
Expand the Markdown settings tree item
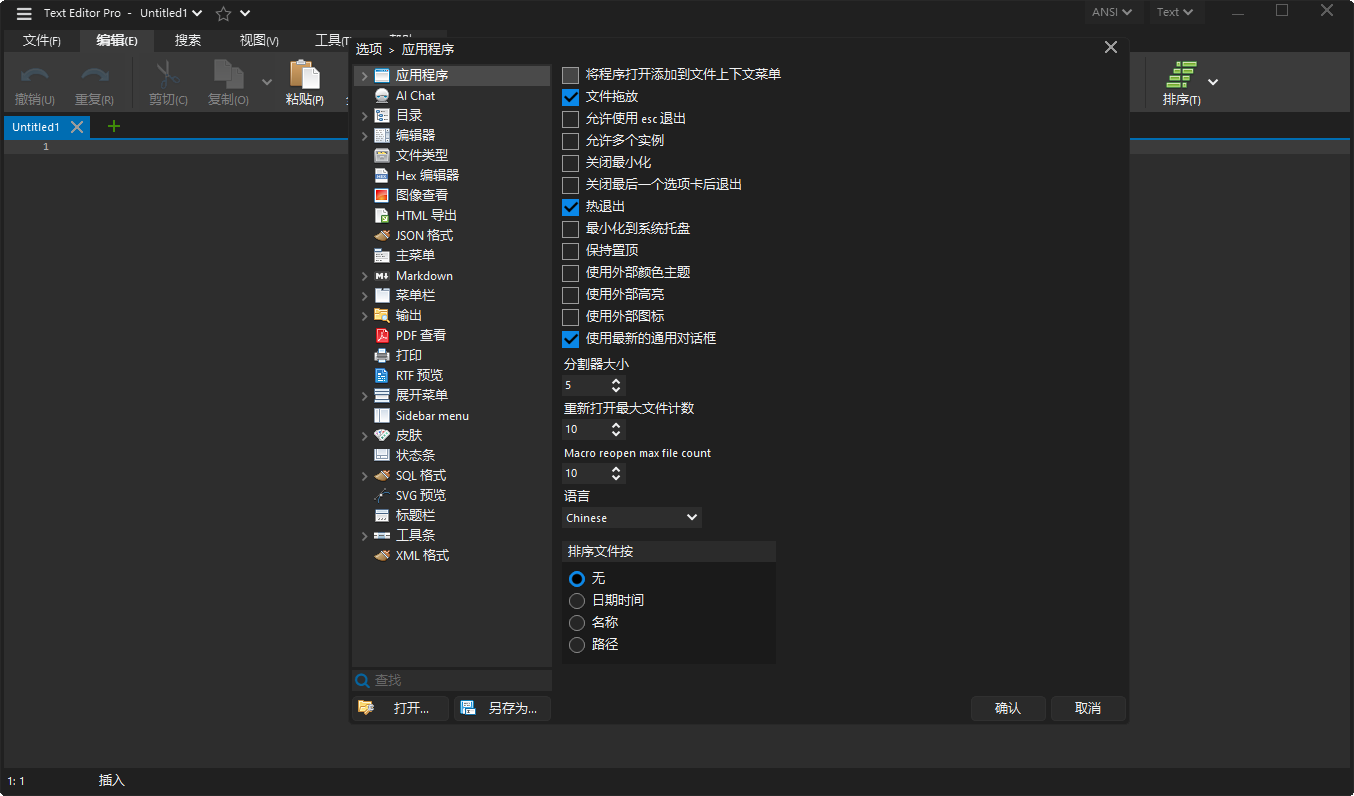[x=364, y=275]
